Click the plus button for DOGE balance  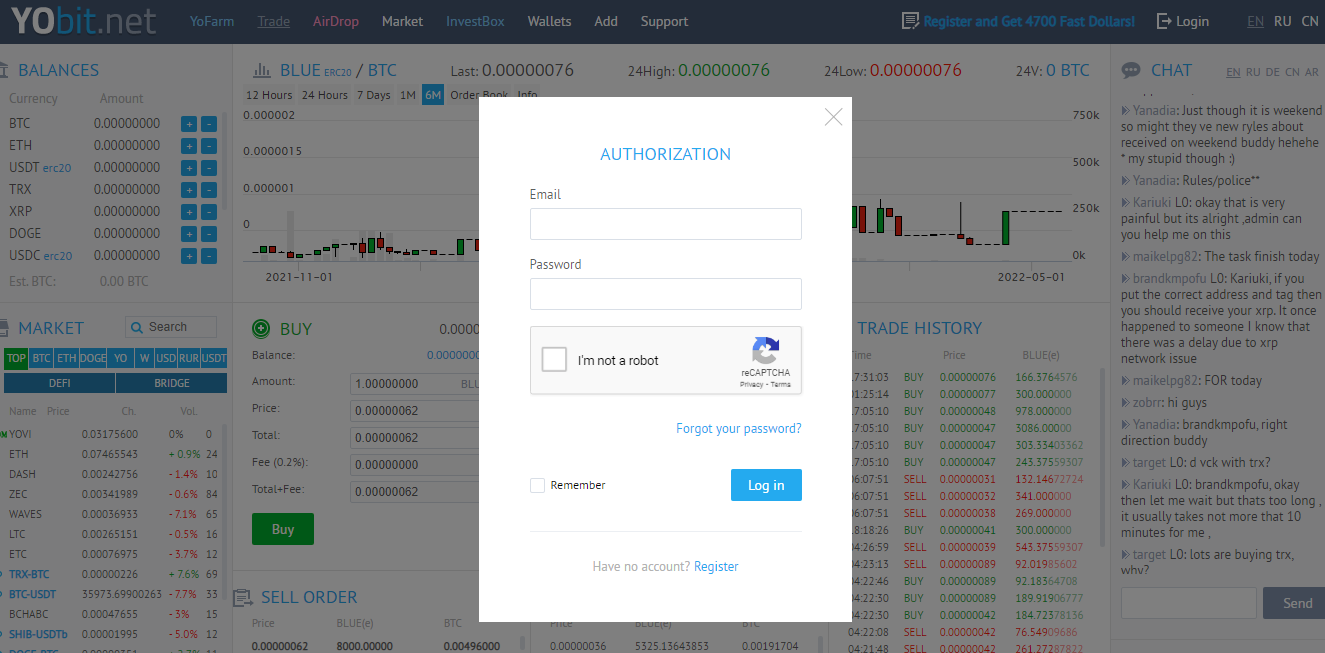pos(189,234)
